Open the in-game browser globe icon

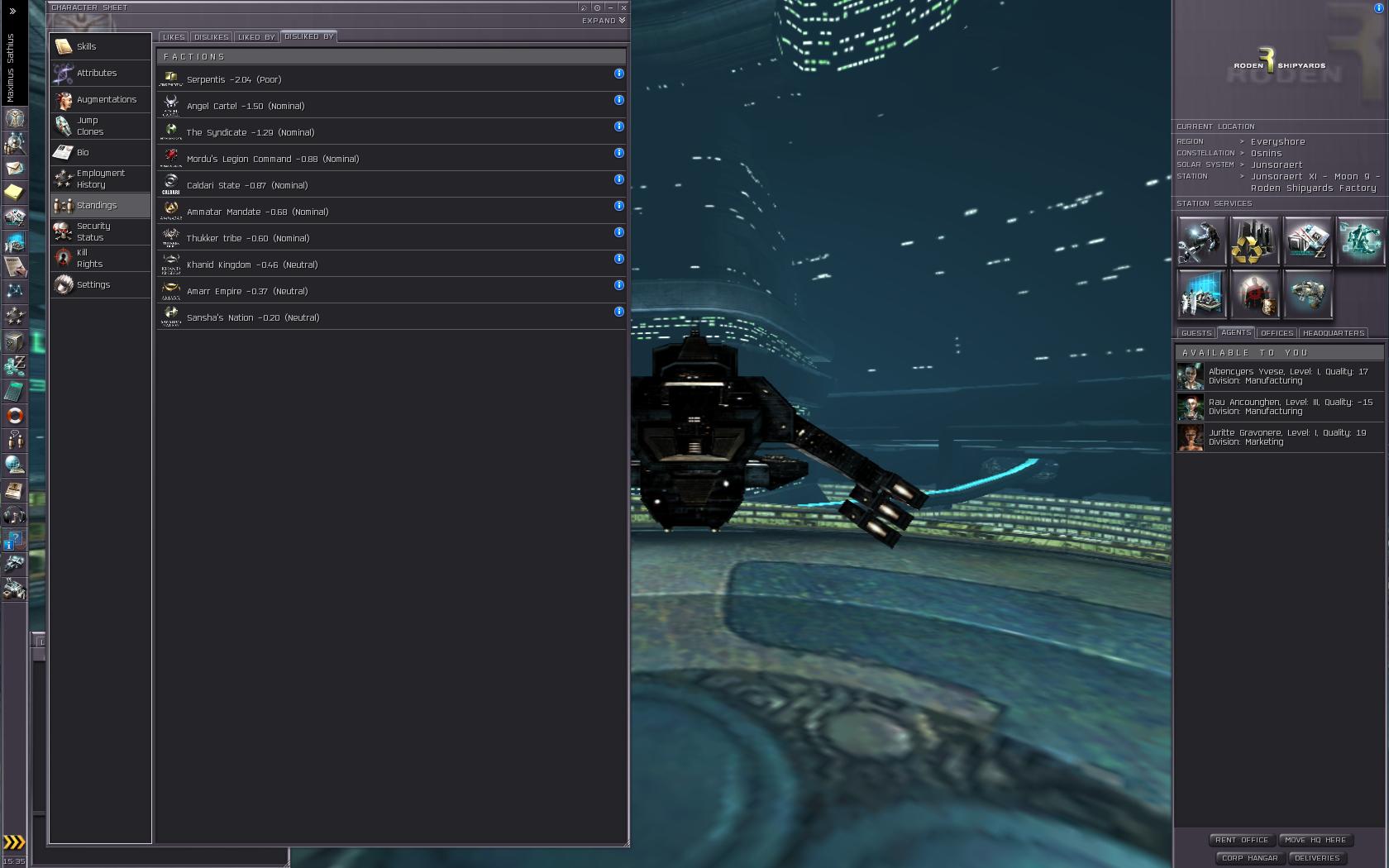click(14, 465)
